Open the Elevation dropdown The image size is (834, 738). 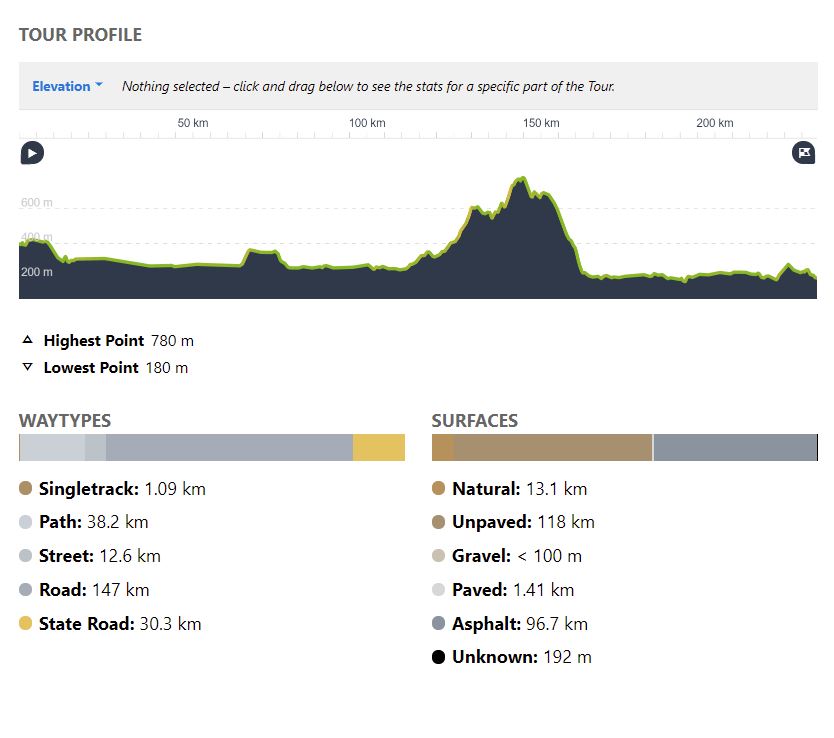coord(67,86)
